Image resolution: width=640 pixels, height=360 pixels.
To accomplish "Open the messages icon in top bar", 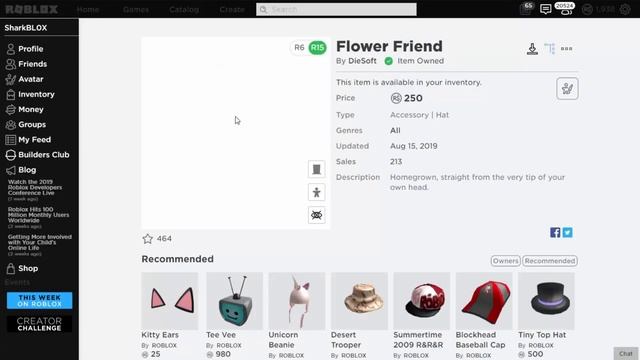I will point(545,9).
